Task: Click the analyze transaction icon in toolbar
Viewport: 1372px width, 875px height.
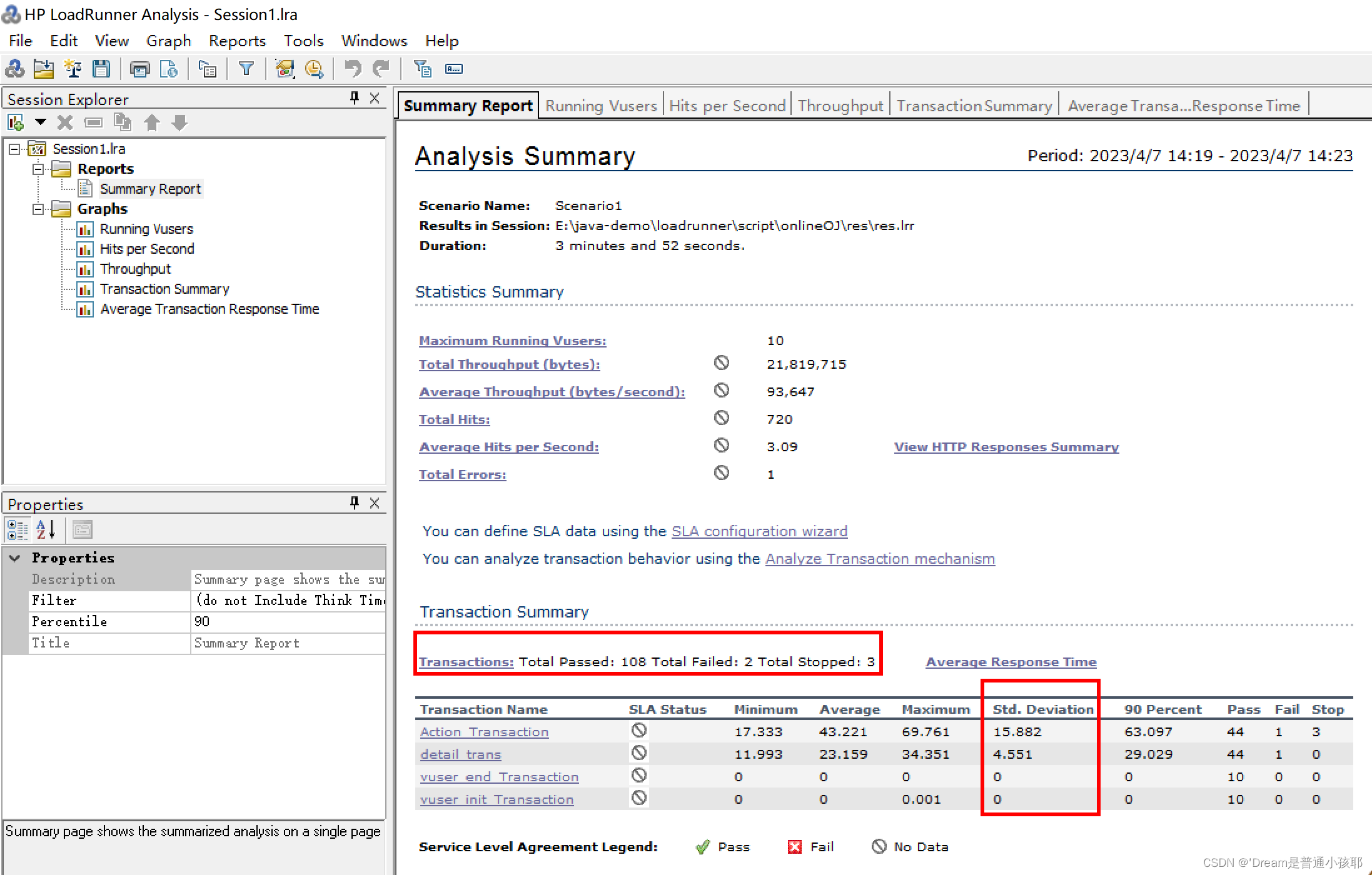Action: pyautogui.click(x=285, y=69)
